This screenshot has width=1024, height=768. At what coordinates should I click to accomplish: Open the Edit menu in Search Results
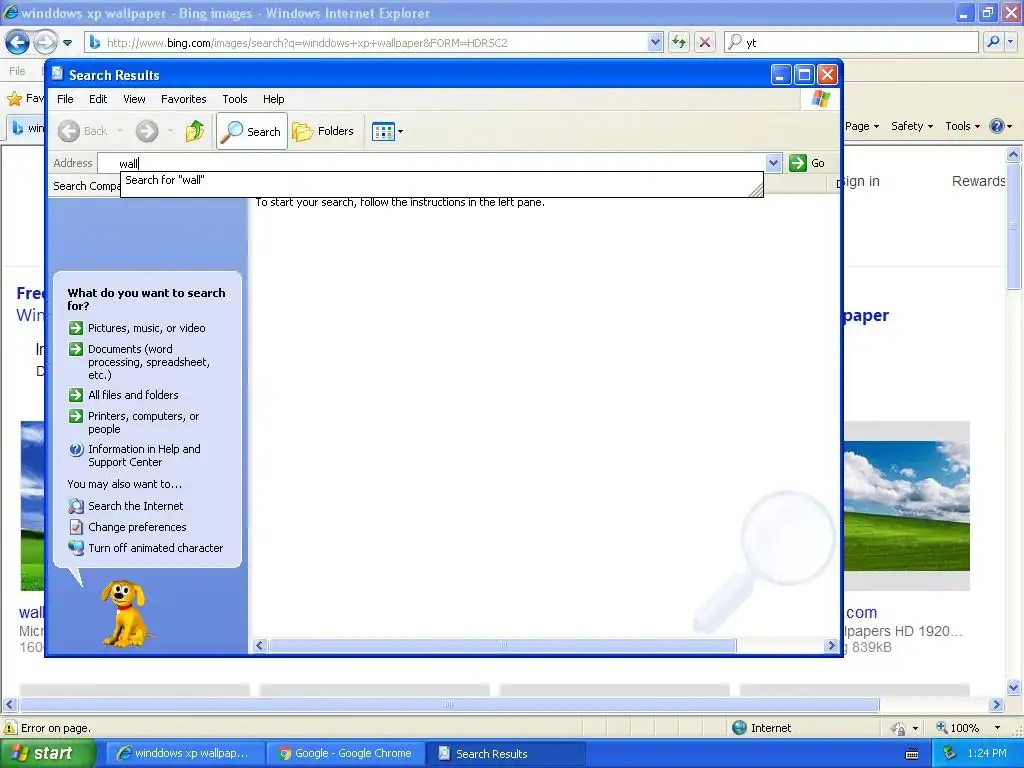point(98,99)
